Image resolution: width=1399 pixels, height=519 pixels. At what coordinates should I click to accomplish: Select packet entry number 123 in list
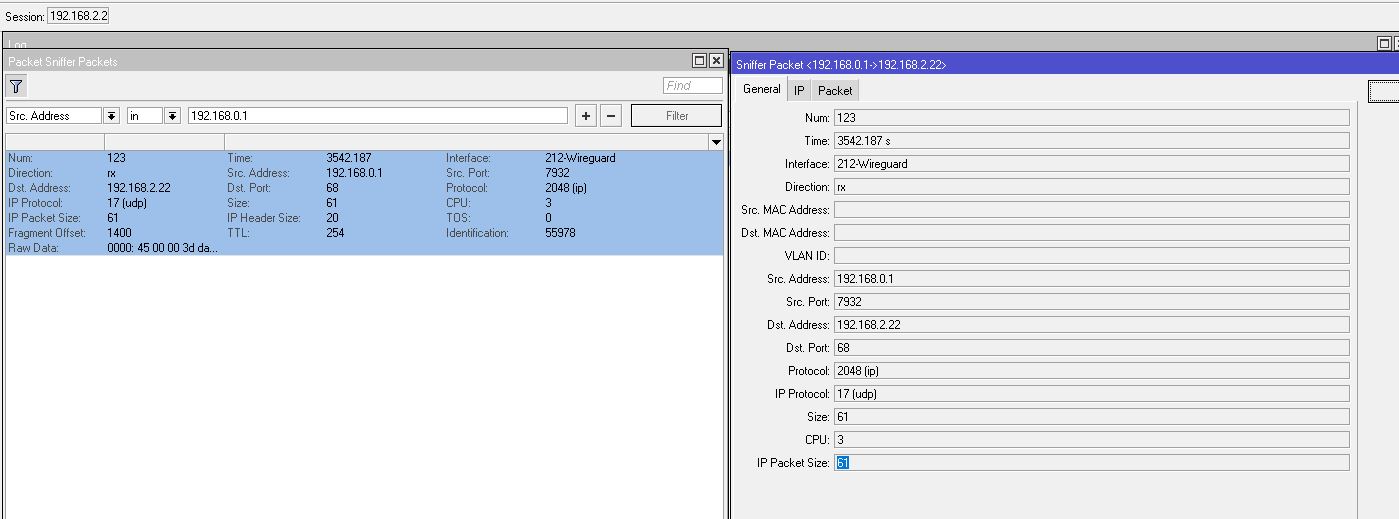coord(364,203)
